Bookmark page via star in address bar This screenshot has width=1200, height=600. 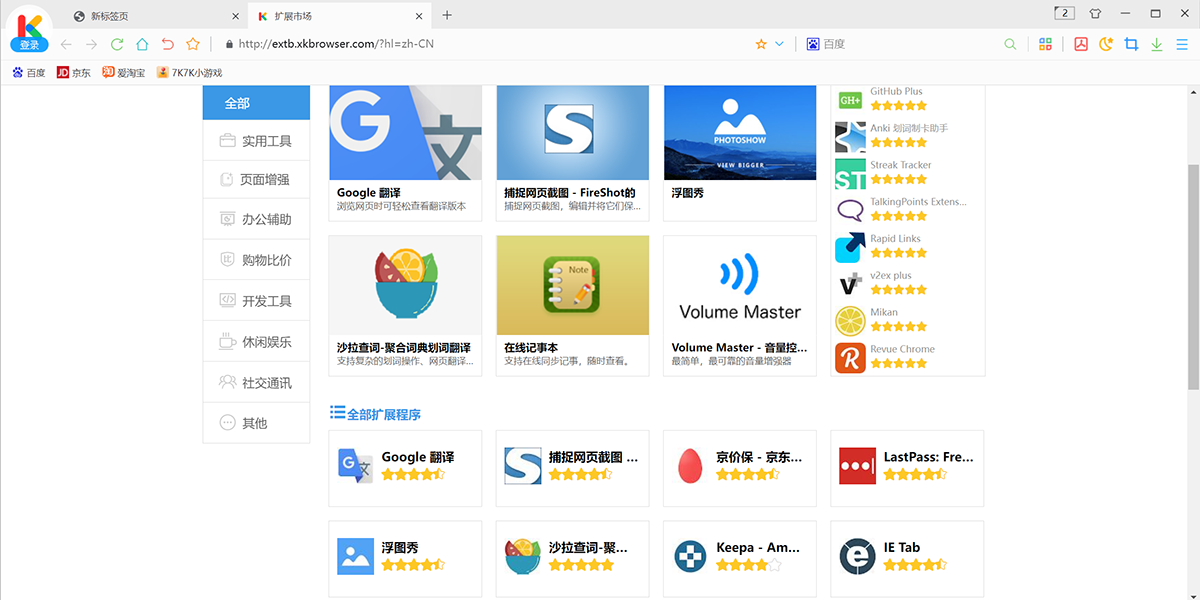(761, 44)
